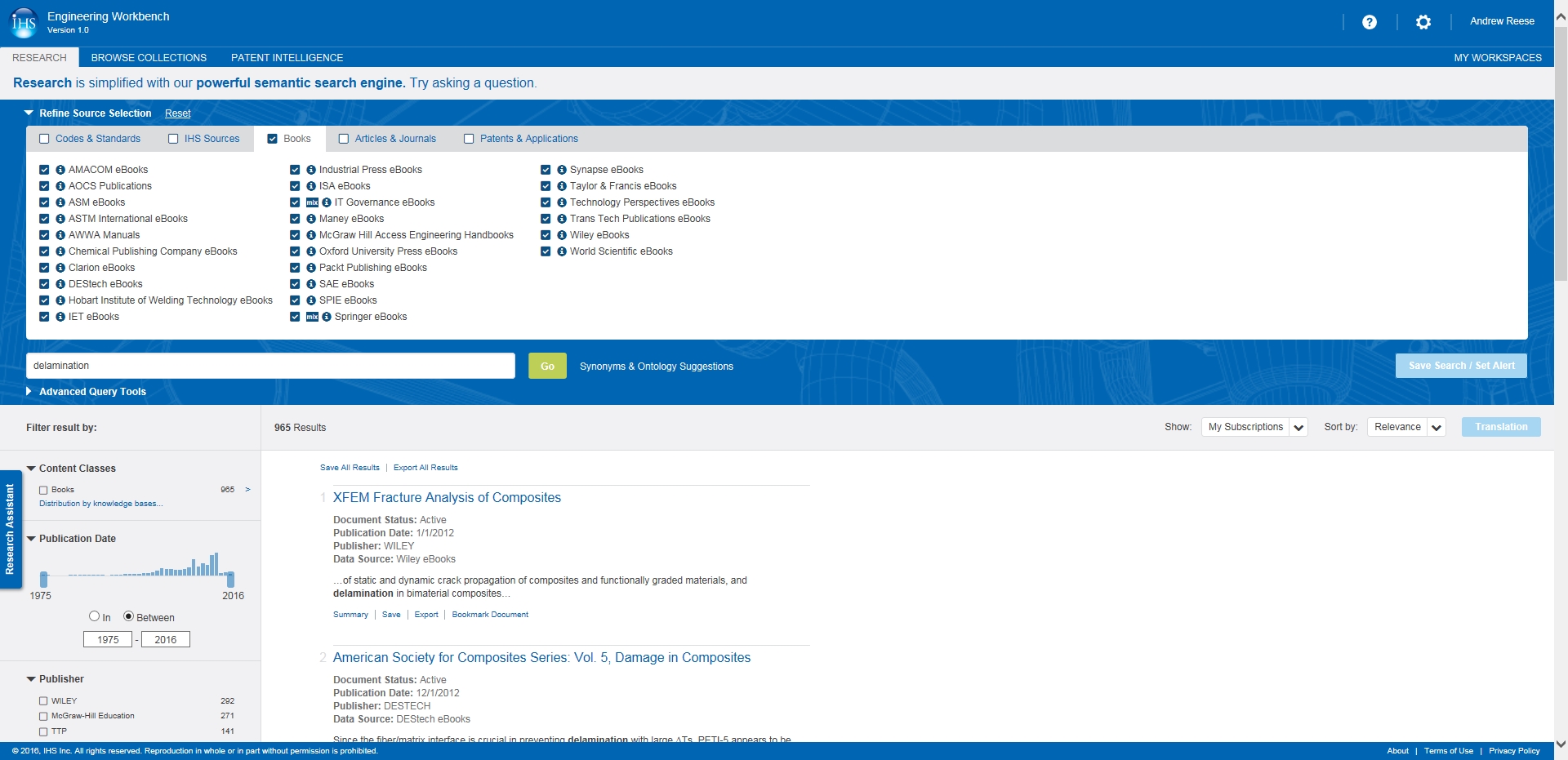
Task: Click the Go search button
Action: tap(547, 366)
